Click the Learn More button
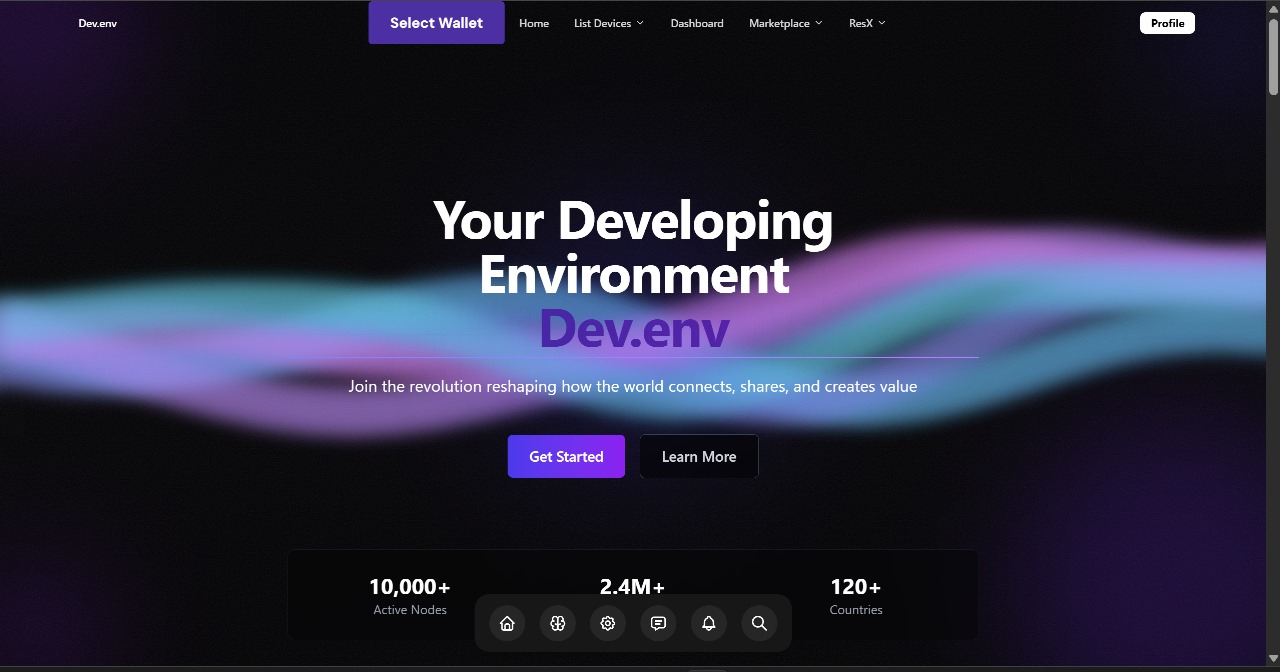1280x672 pixels. click(x=699, y=456)
